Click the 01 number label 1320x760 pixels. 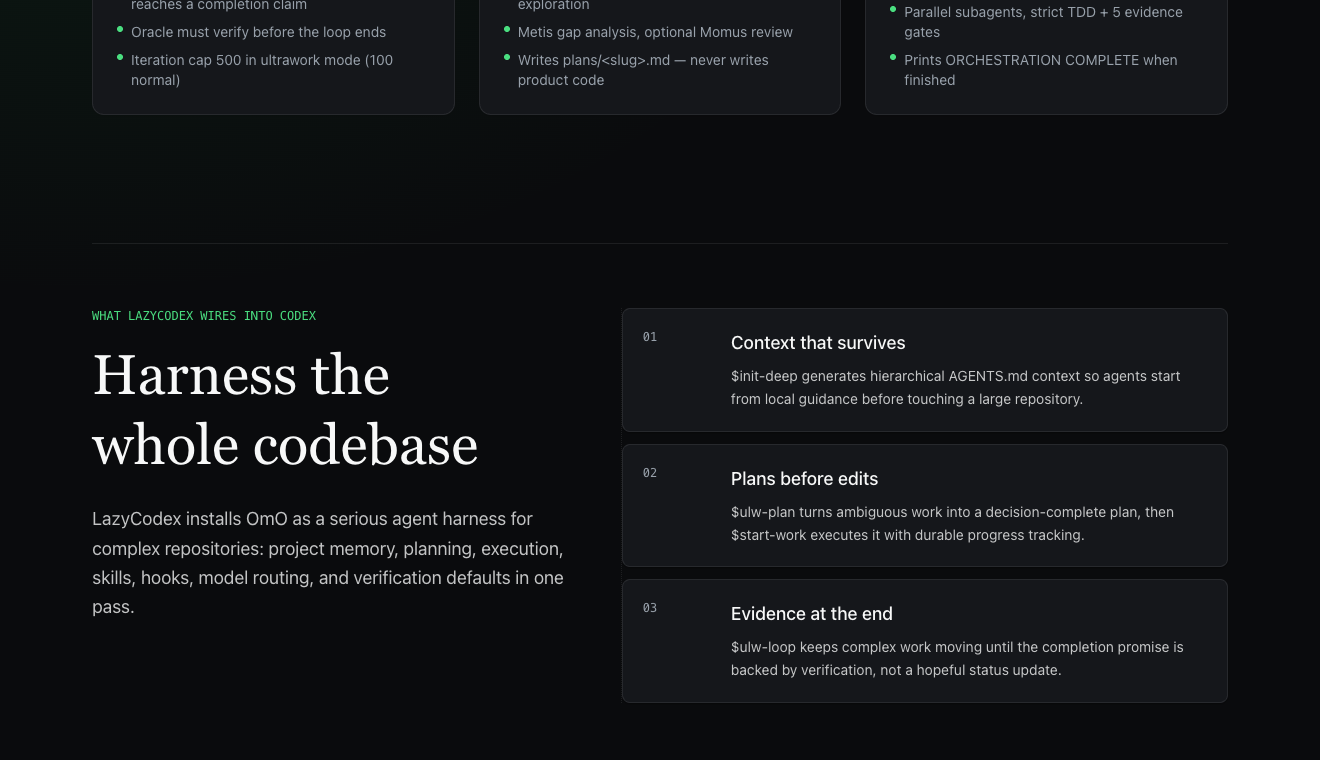click(650, 337)
